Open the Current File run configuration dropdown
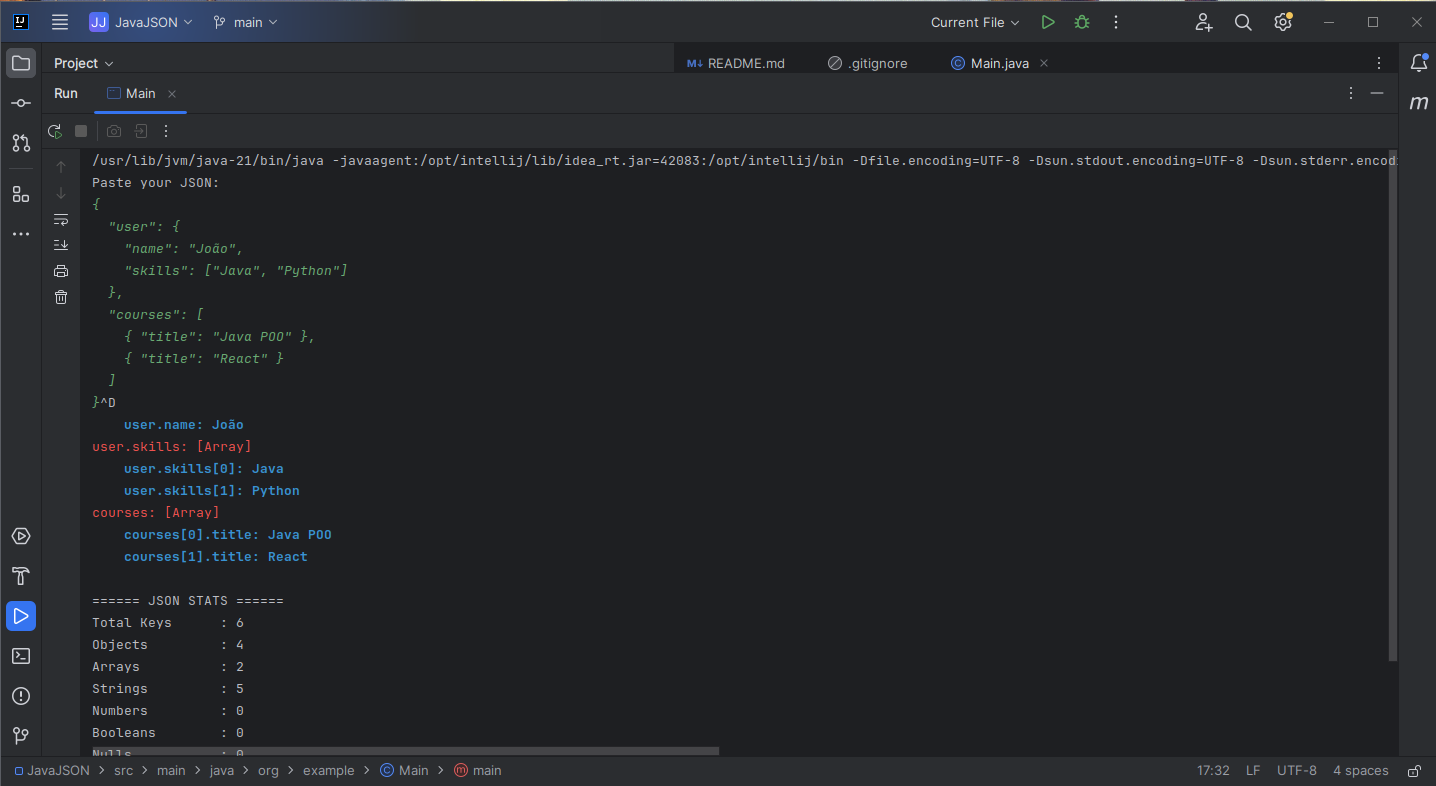This screenshot has width=1436, height=786. click(975, 22)
